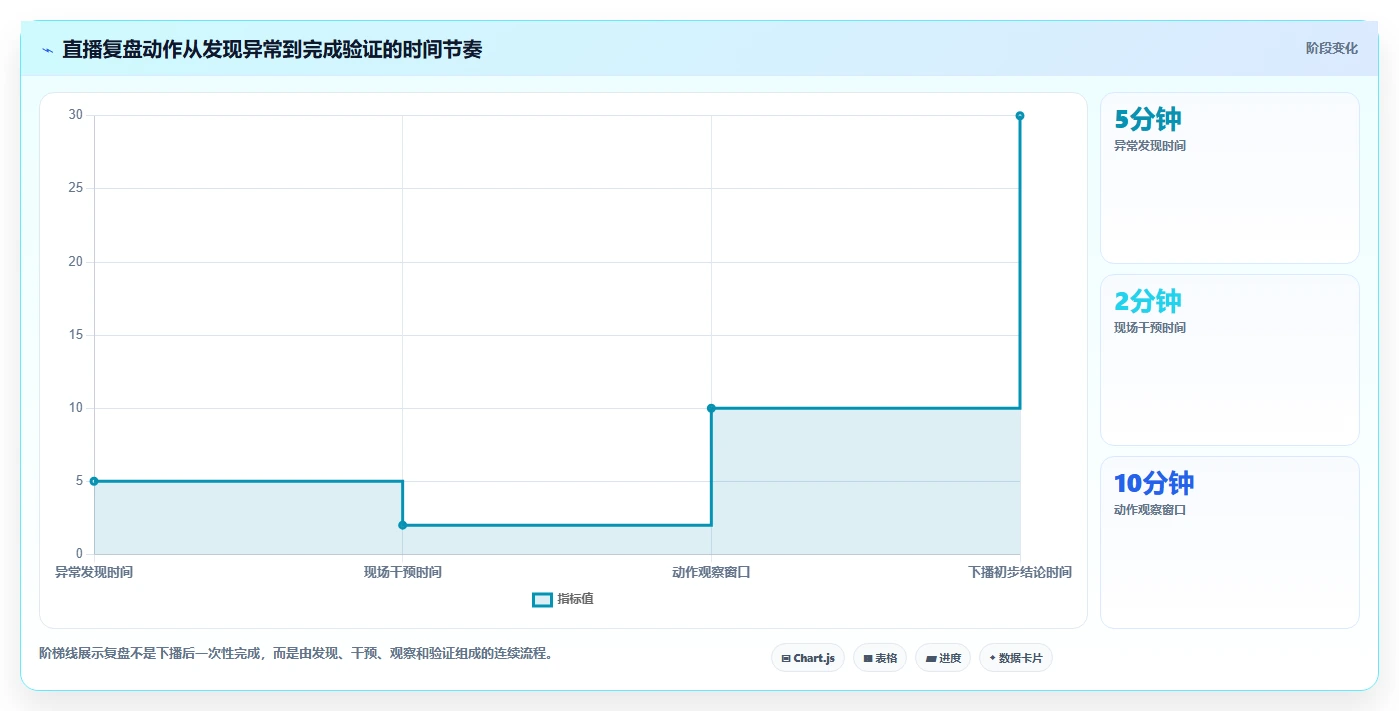1399x711 pixels.
Task: Click the 现场干预时间 x-axis label
Action: pyautogui.click(x=403, y=572)
